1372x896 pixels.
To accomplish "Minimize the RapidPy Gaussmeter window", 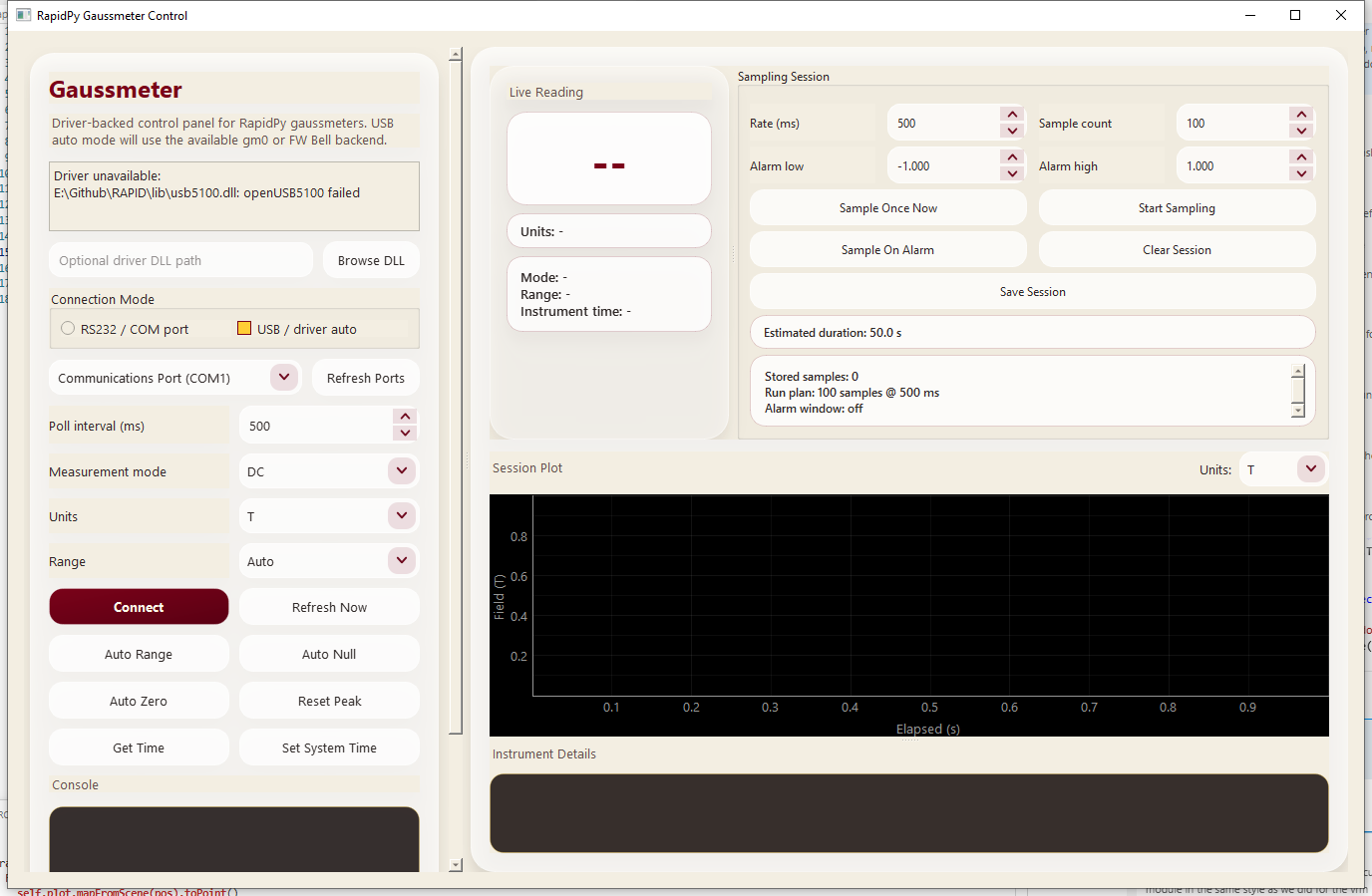I will click(1250, 15).
